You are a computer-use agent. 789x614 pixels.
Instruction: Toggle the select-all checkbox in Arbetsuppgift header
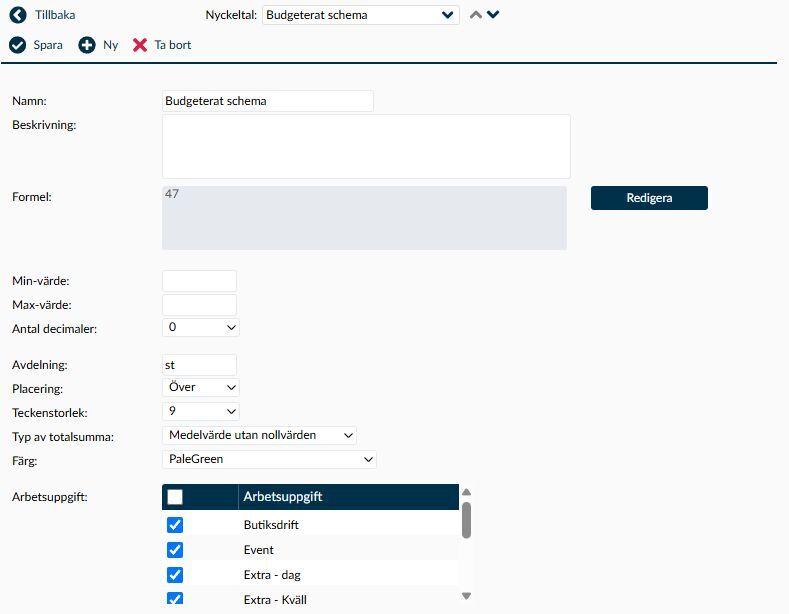point(175,497)
